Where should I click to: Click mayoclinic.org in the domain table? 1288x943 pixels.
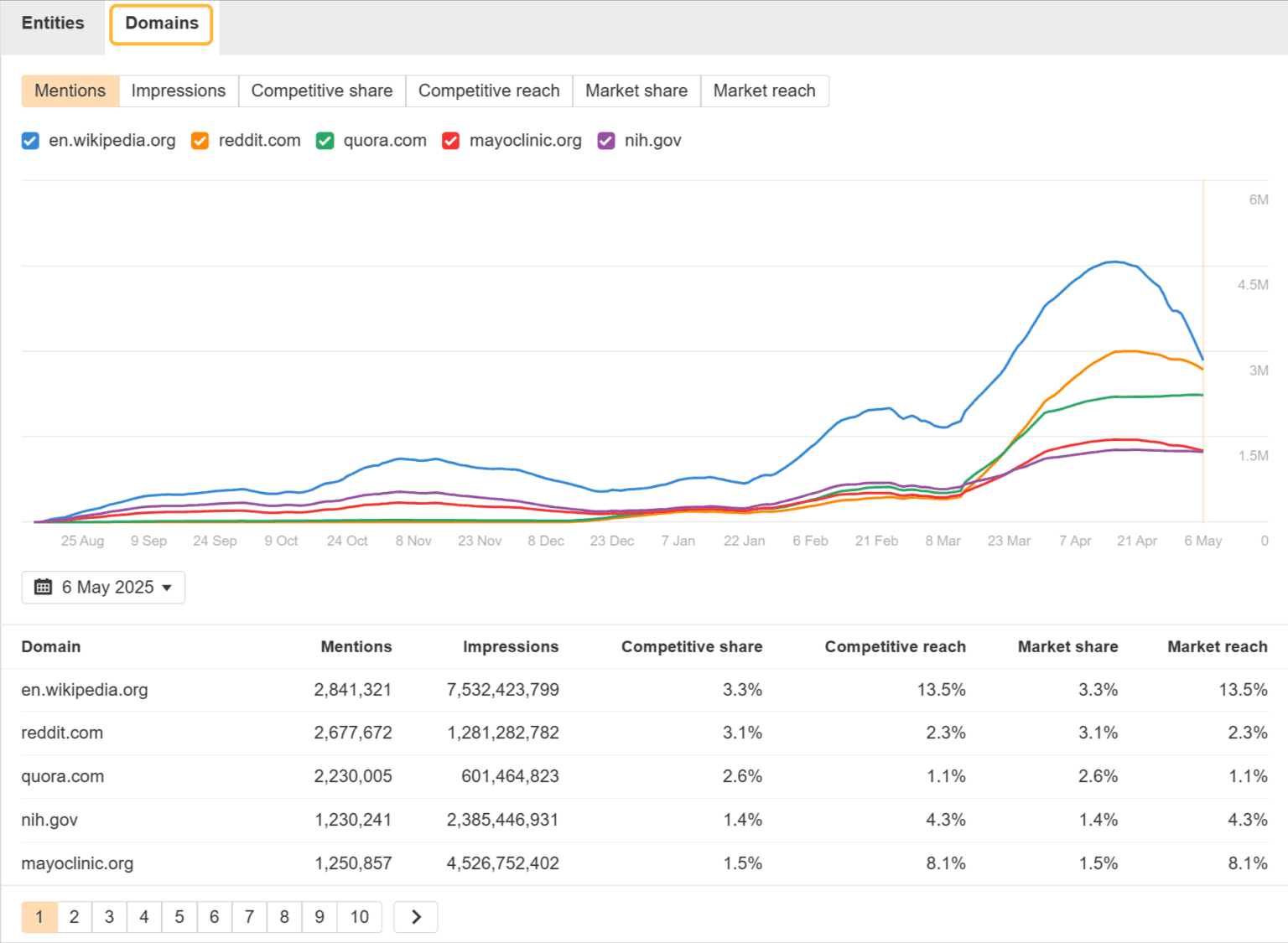pos(77,863)
